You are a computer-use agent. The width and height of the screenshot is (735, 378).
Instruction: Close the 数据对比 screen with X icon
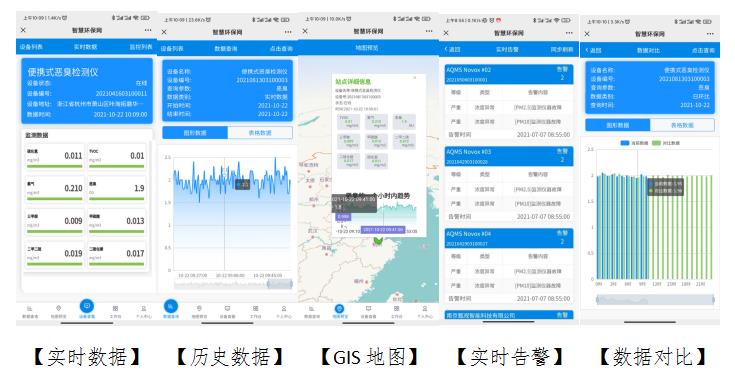click(587, 34)
